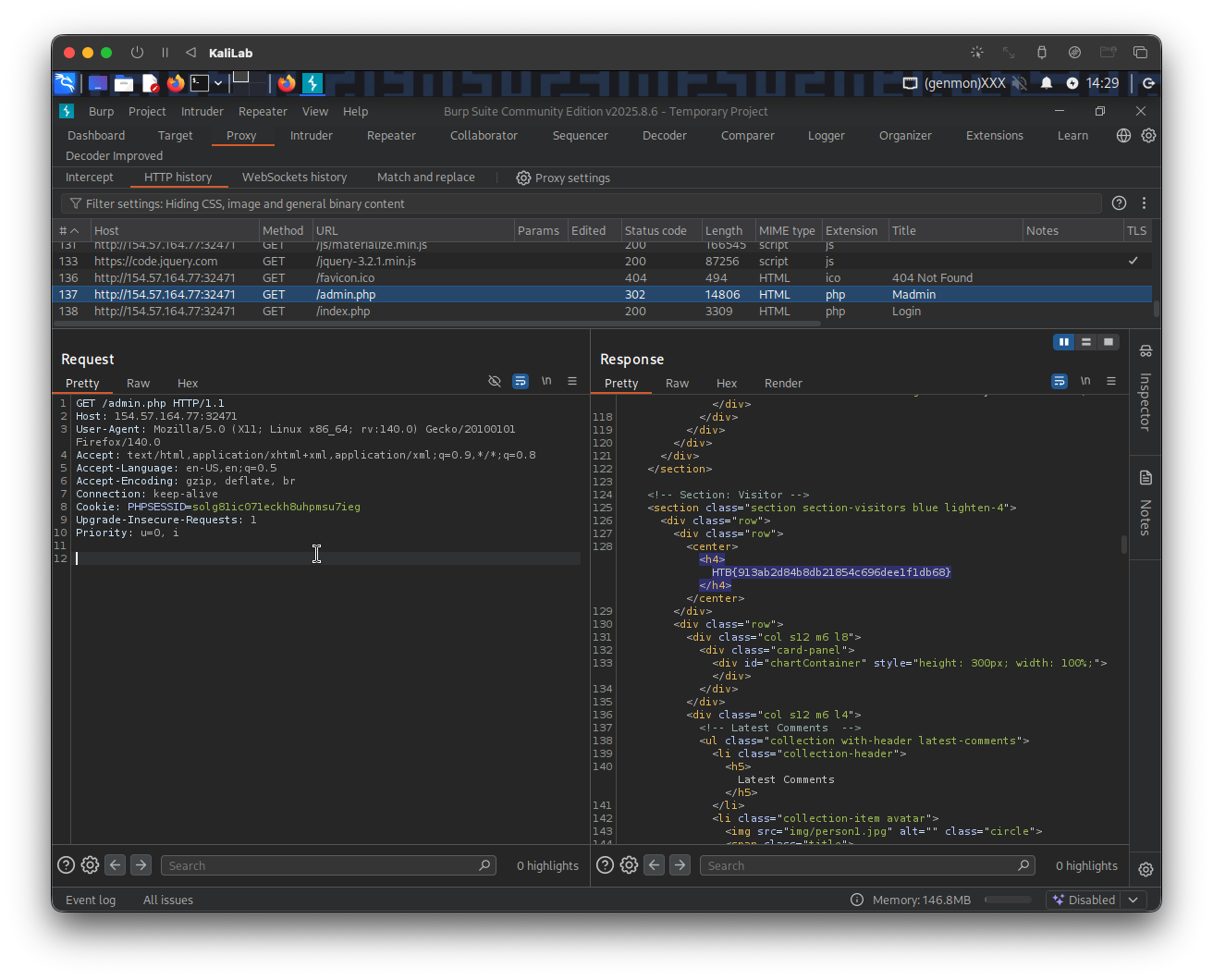The image size is (1213, 980).
Task: Open the three-dot filter options menu
Action: [x=1145, y=203]
